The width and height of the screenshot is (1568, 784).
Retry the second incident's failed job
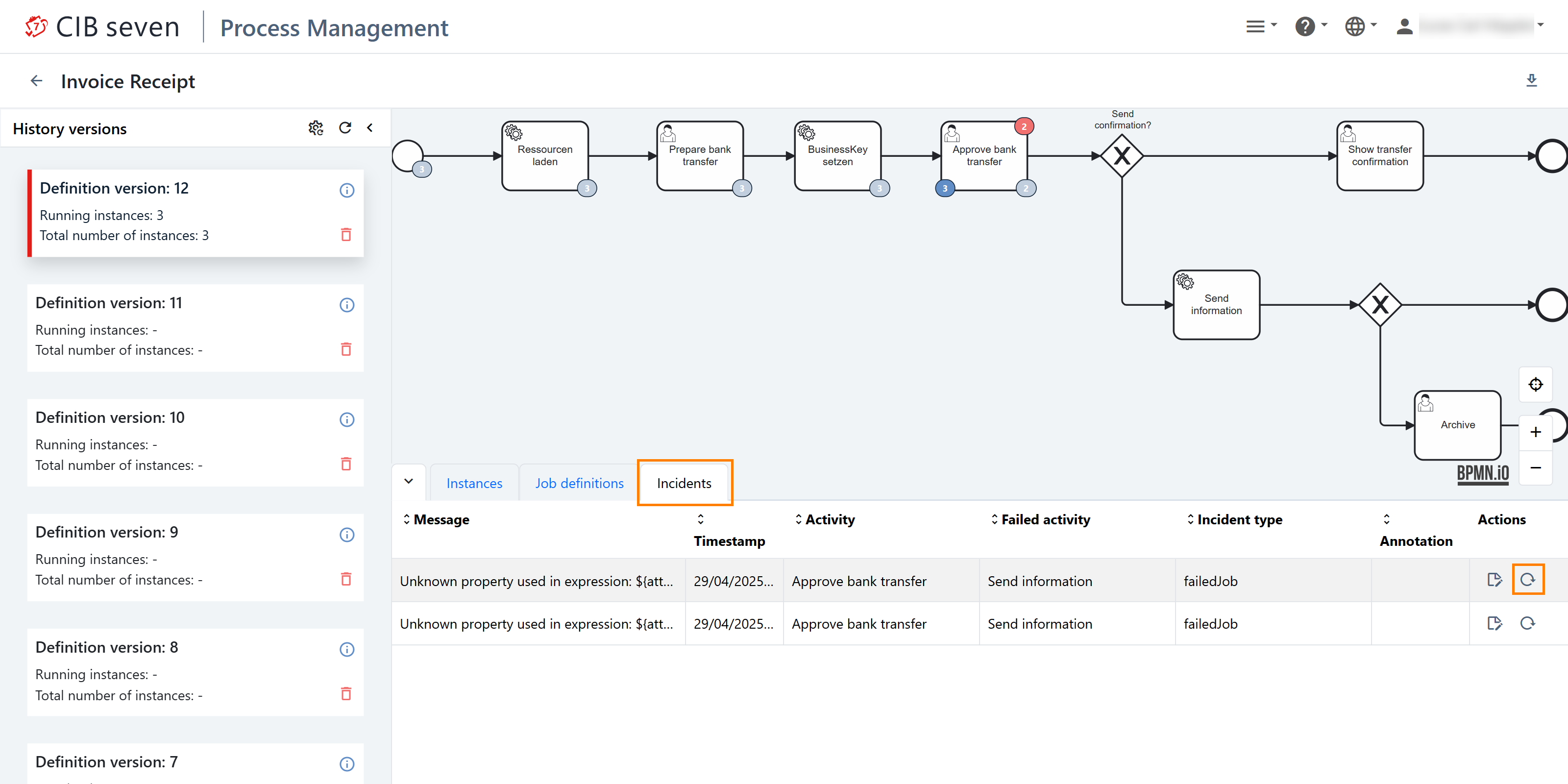1528,623
